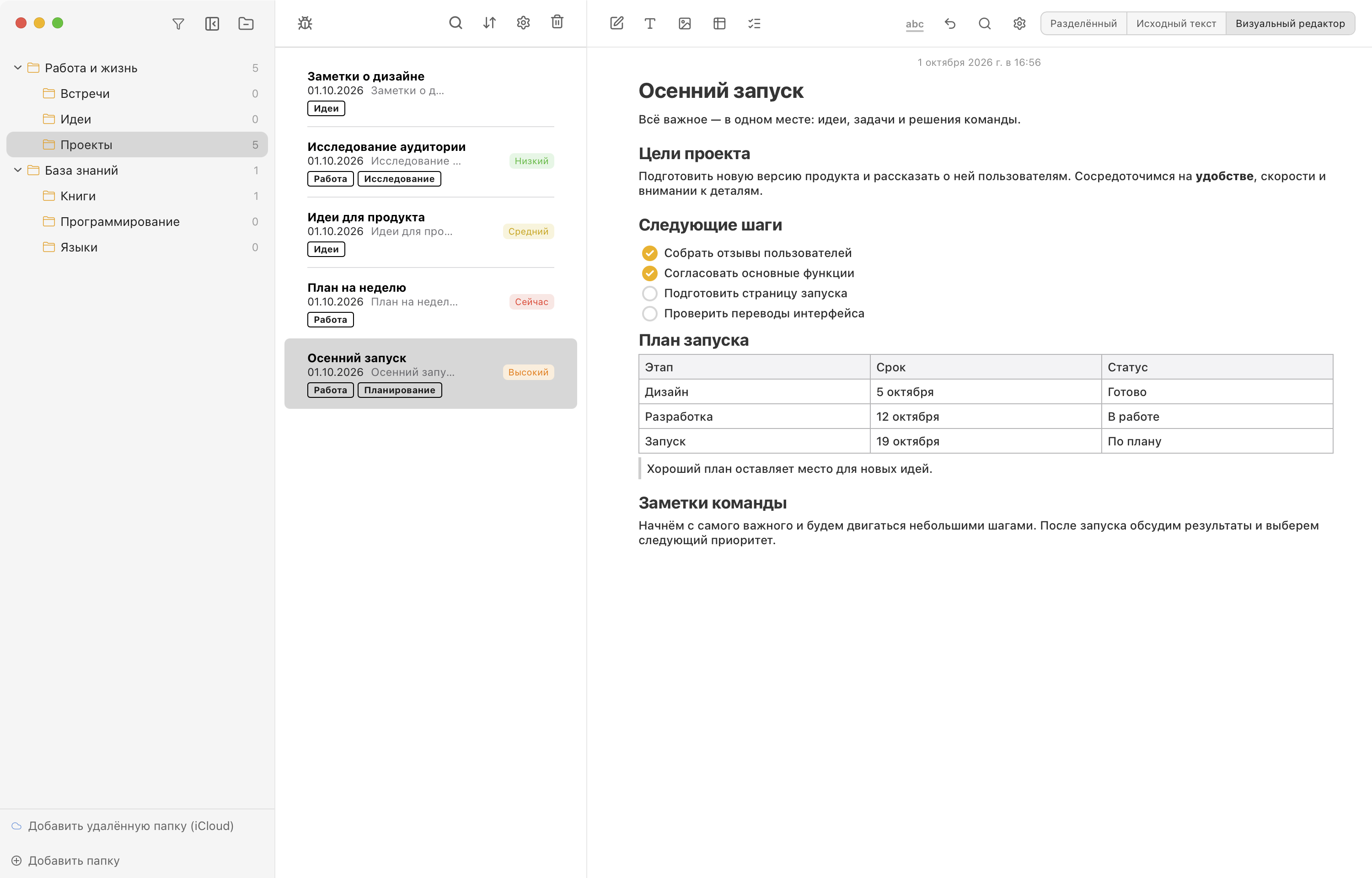Open search in the editor toolbar
The width and height of the screenshot is (1372, 878).
[984, 23]
